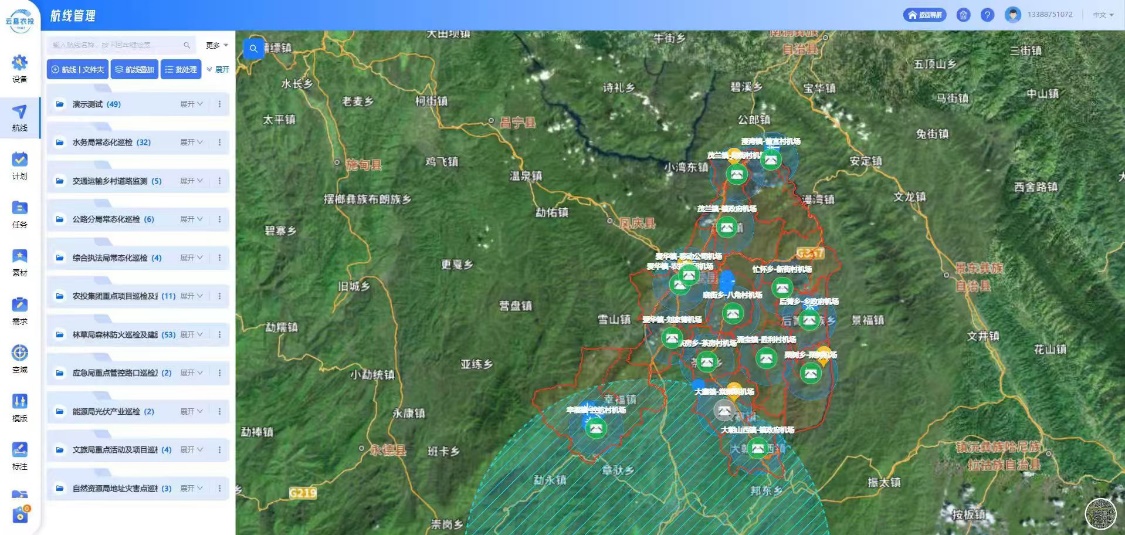Switch to the 需求 (requirements) sidebar tab
1125x535 pixels.
point(20,309)
